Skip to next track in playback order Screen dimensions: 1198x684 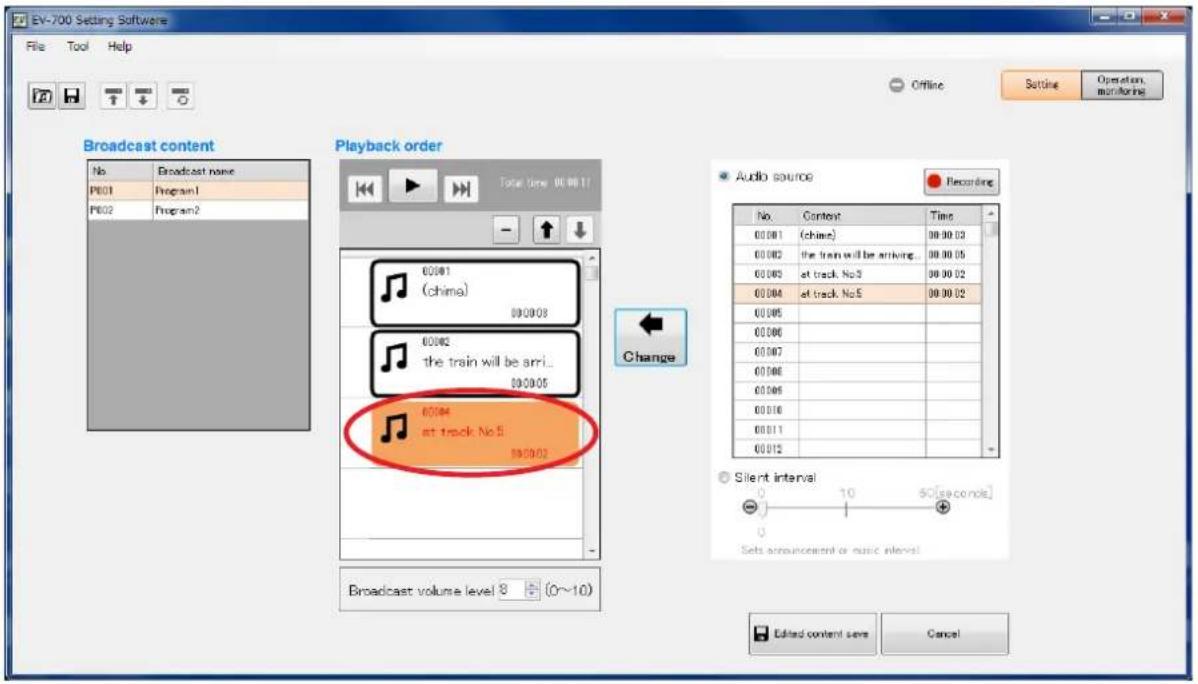(461, 189)
